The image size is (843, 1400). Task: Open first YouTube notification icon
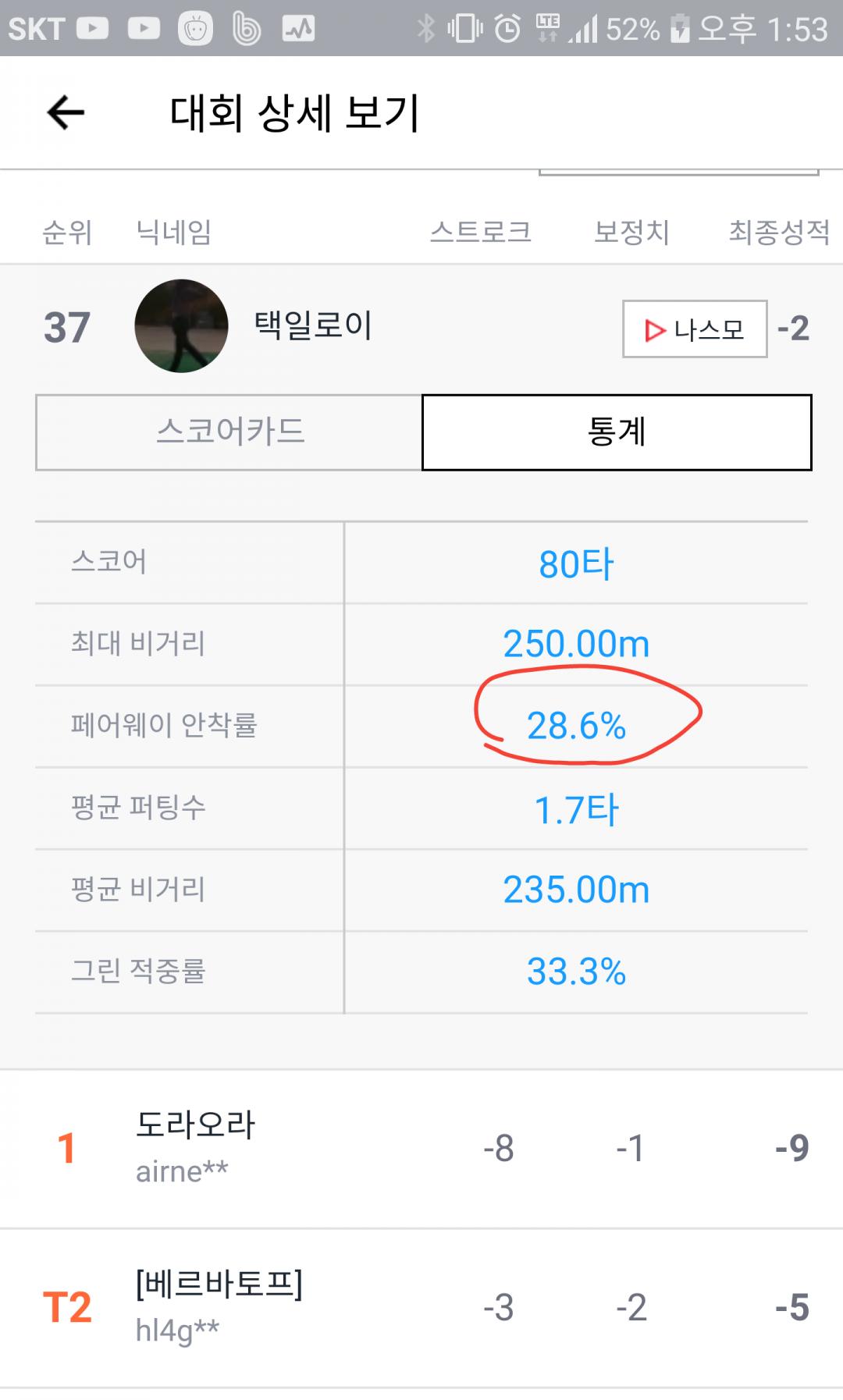(92, 30)
